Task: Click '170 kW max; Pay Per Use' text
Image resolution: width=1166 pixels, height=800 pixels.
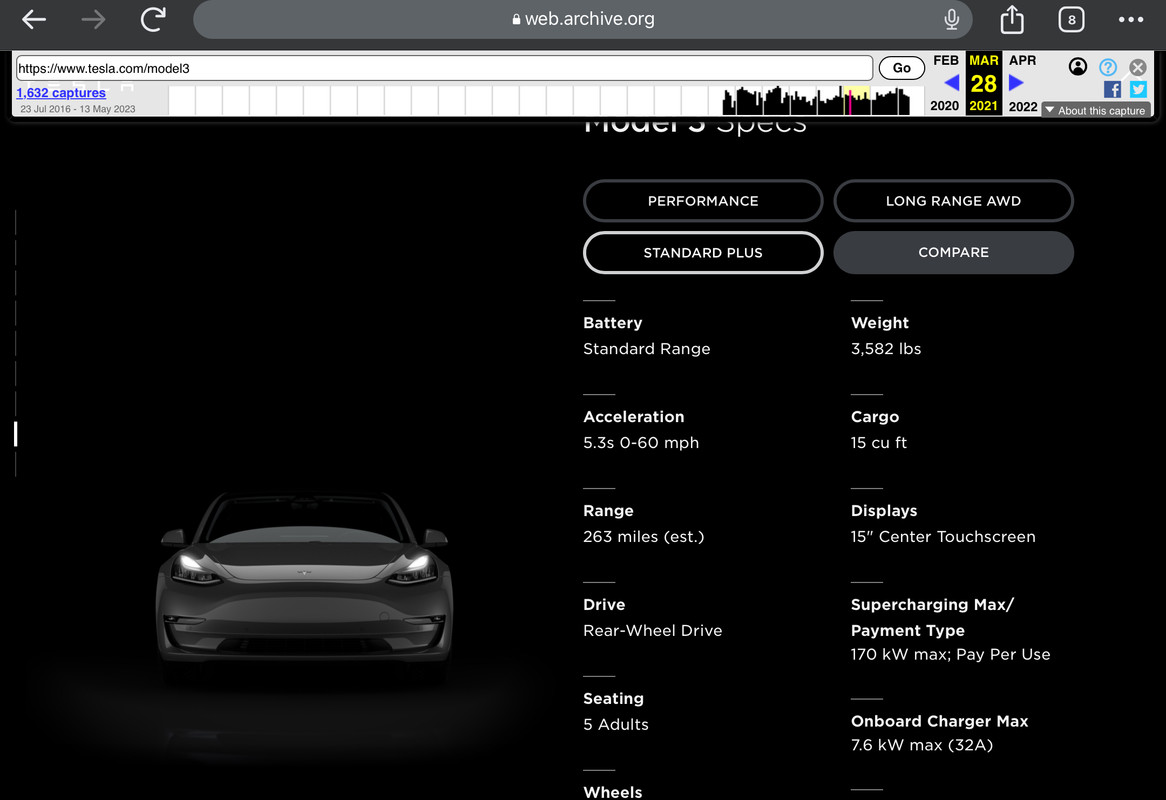Action: 950,655
